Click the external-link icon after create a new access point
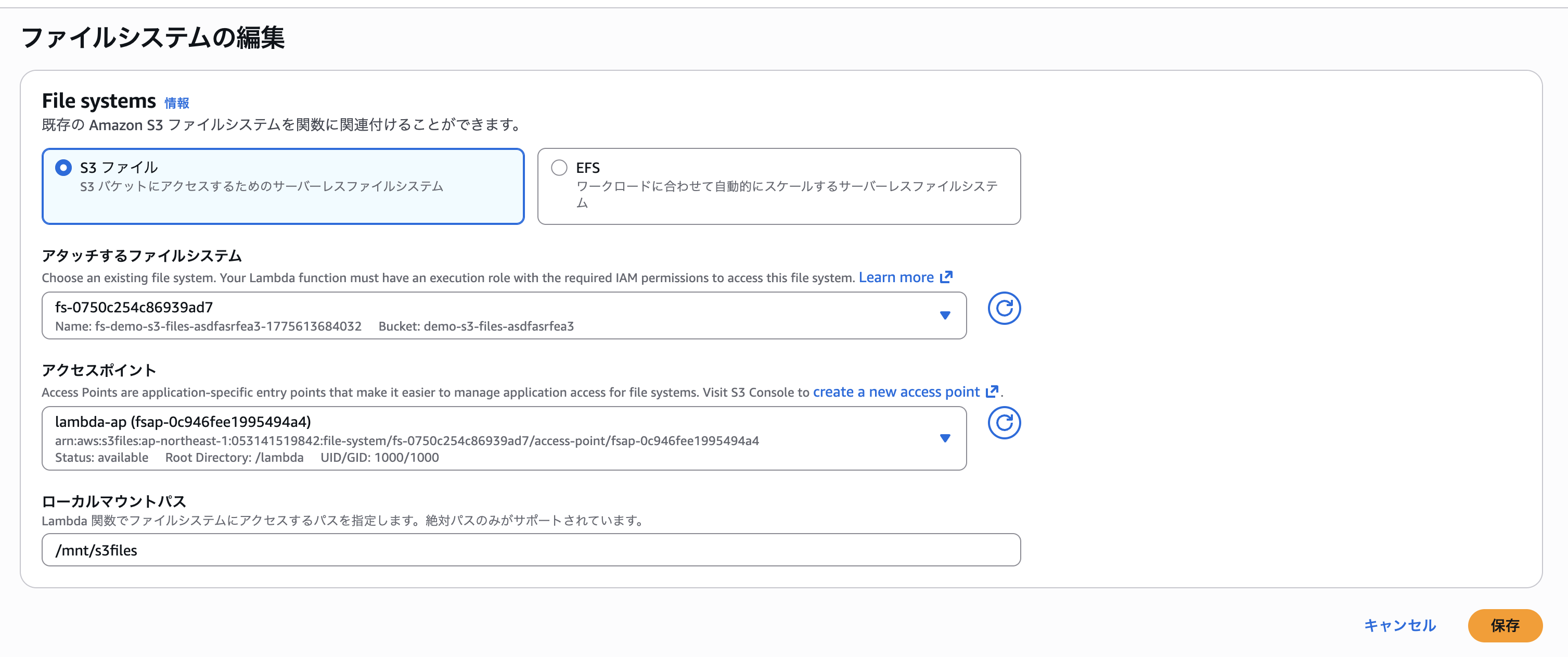Image resolution: width=1568 pixels, height=657 pixels. [992, 391]
